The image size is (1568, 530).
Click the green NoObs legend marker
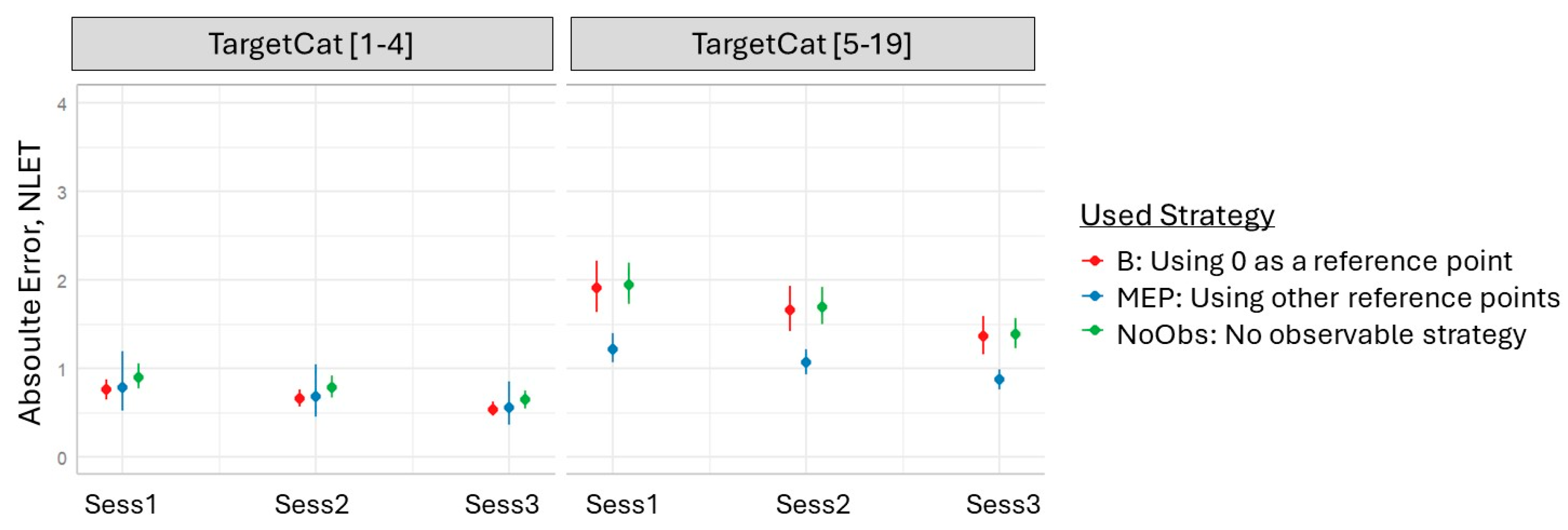[x=1093, y=330]
